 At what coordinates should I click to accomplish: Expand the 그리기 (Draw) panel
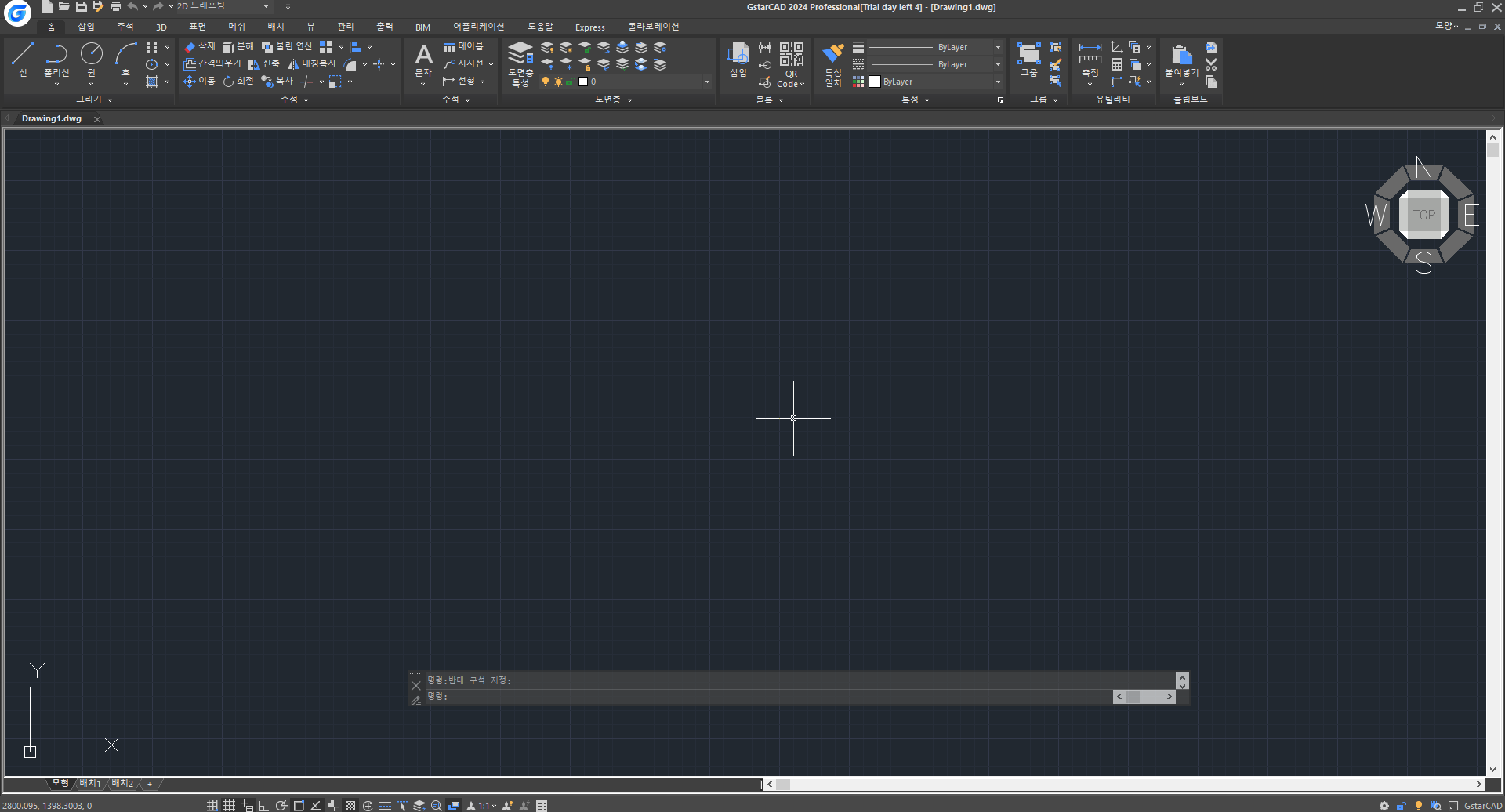(x=94, y=100)
